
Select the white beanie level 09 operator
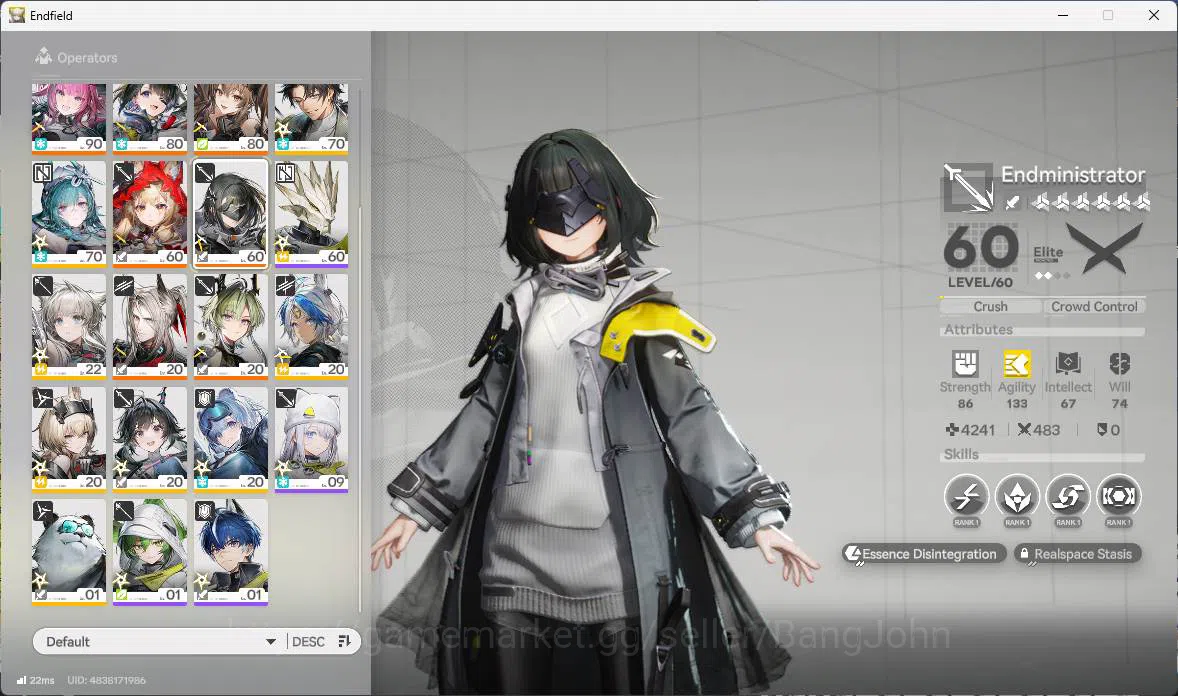(x=312, y=439)
